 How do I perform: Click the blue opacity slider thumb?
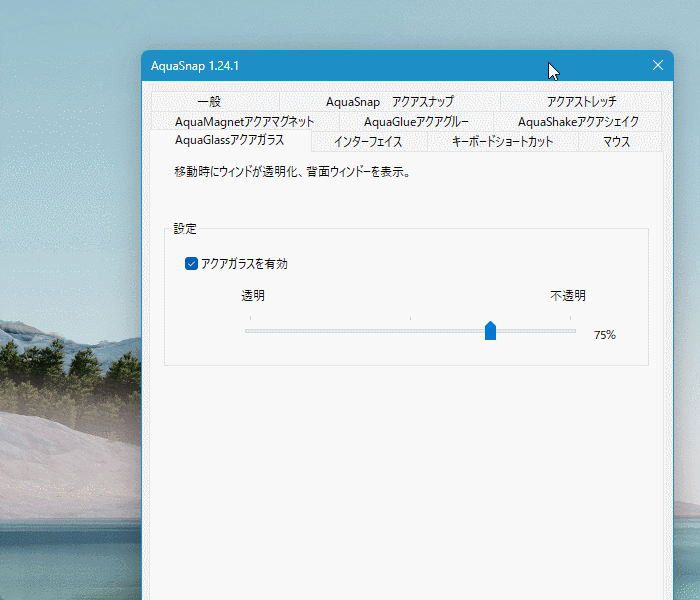tap(490, 330)
